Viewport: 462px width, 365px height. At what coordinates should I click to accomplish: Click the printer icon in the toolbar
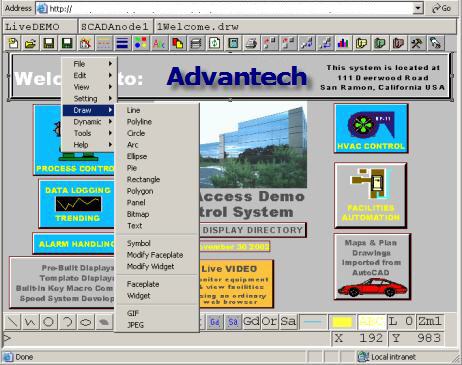coord(251,43)
